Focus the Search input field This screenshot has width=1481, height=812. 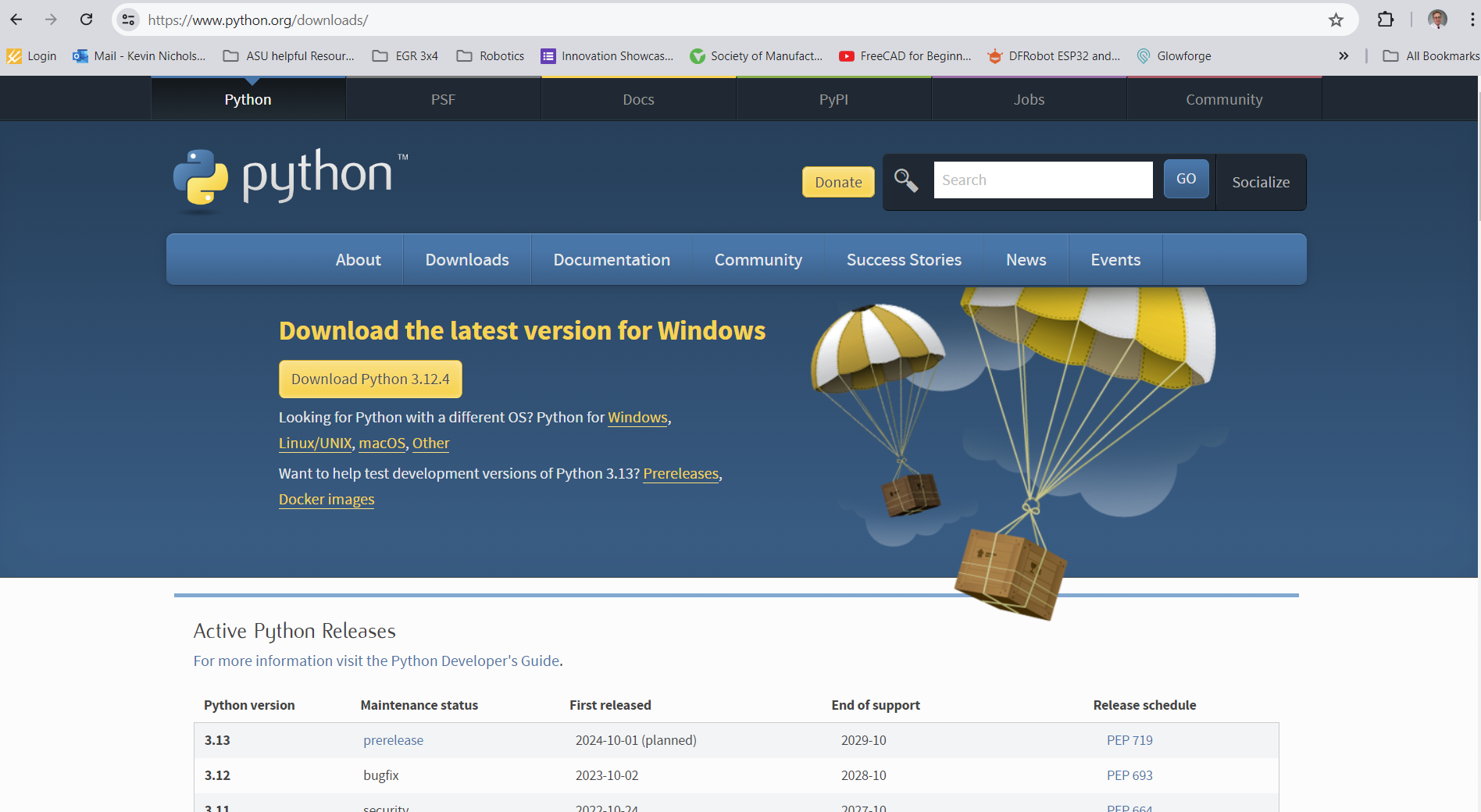point(1043,180)
